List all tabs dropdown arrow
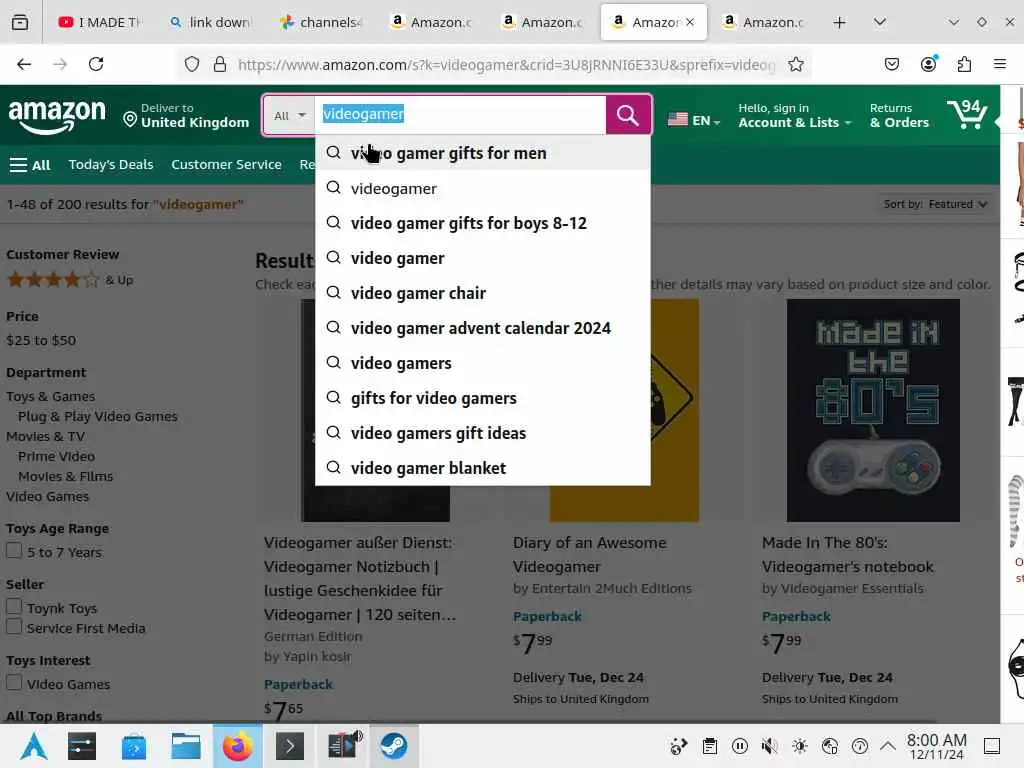 pos(880,22)
